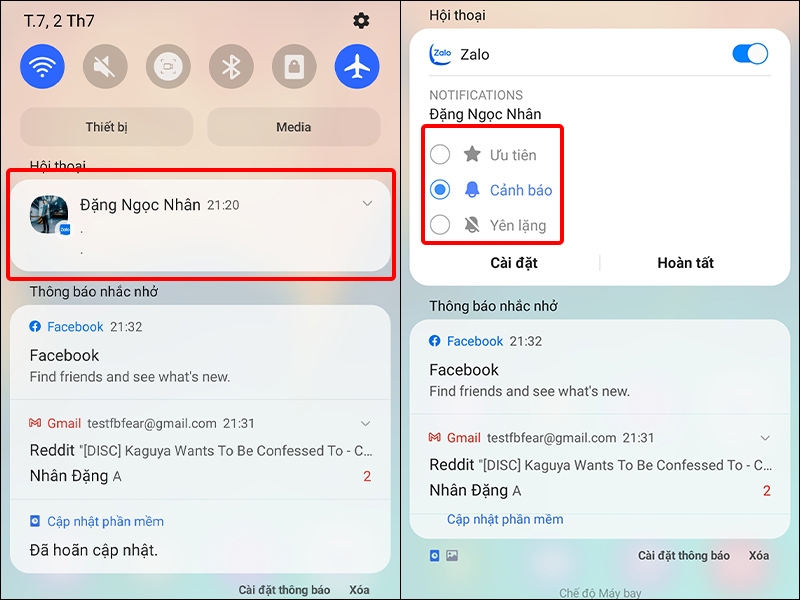Click the muted bell icon beside Yên lặng
Screen dimensions: 800x600
472,224
